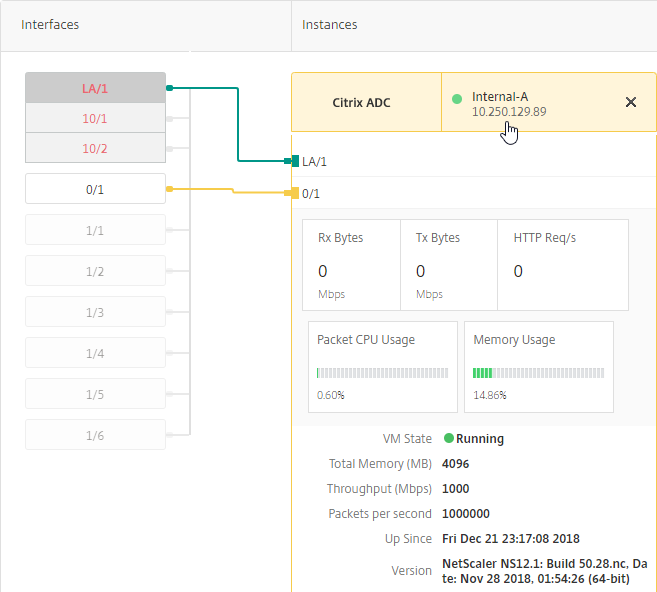Click the Memory Usage progress bar
Viewport: 657px width, 592px height.
538,373
